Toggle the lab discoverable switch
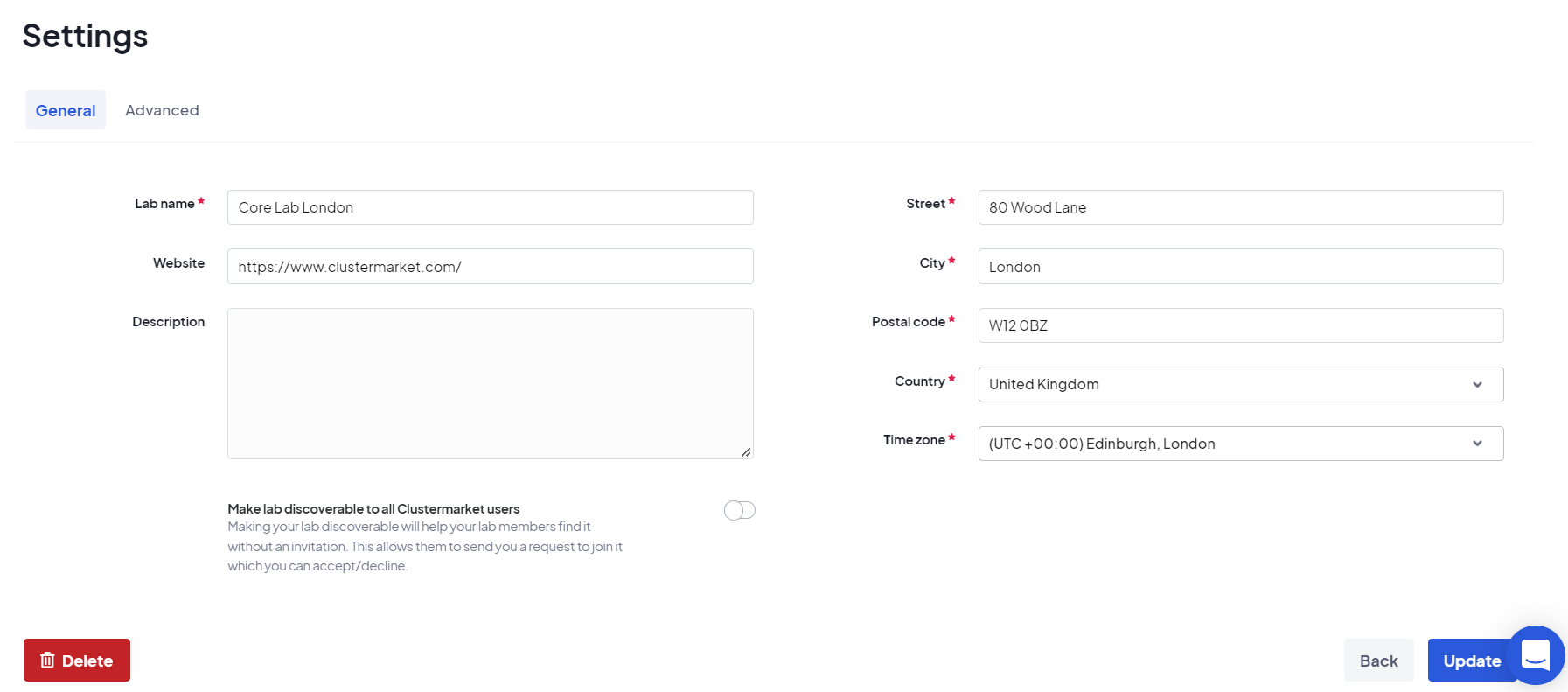 739,510
